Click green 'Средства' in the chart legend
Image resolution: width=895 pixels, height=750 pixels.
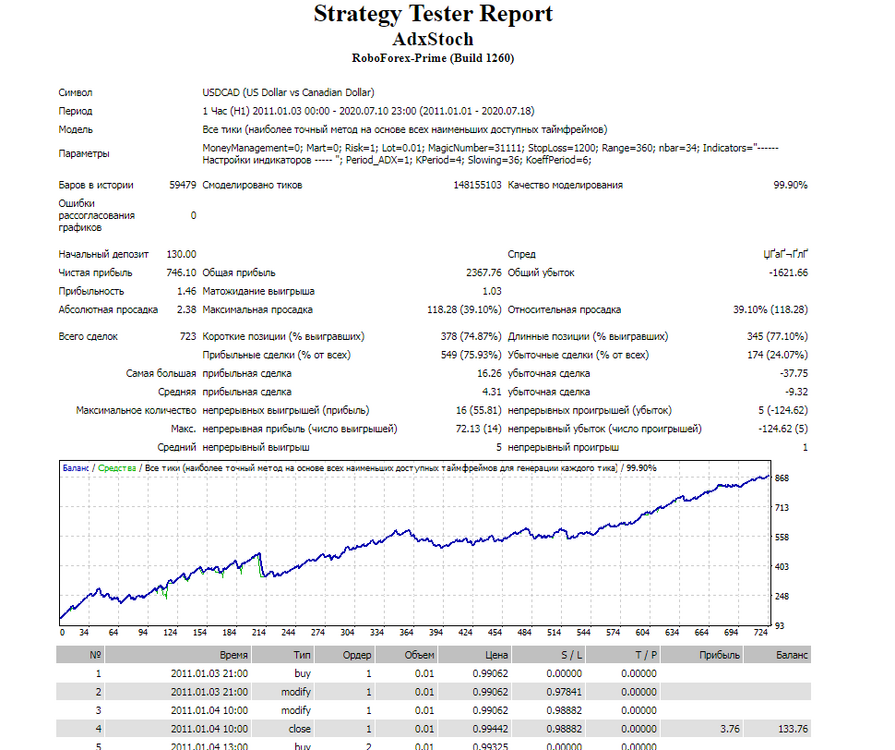point(117,468)
